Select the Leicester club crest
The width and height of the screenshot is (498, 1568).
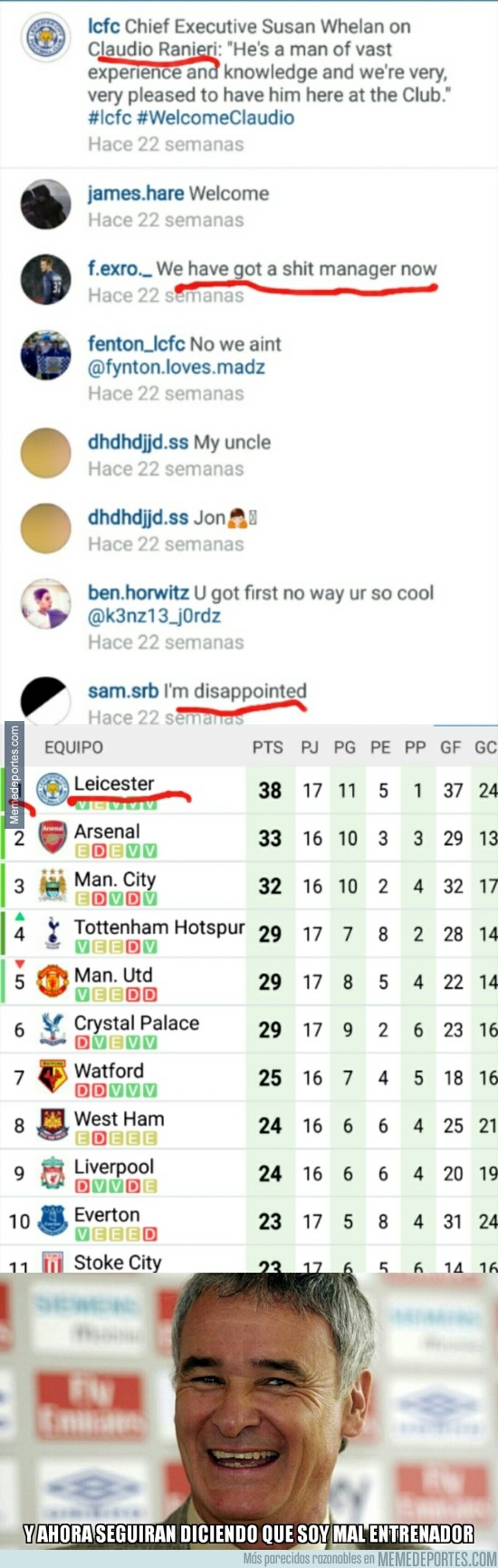pos(53,789)
